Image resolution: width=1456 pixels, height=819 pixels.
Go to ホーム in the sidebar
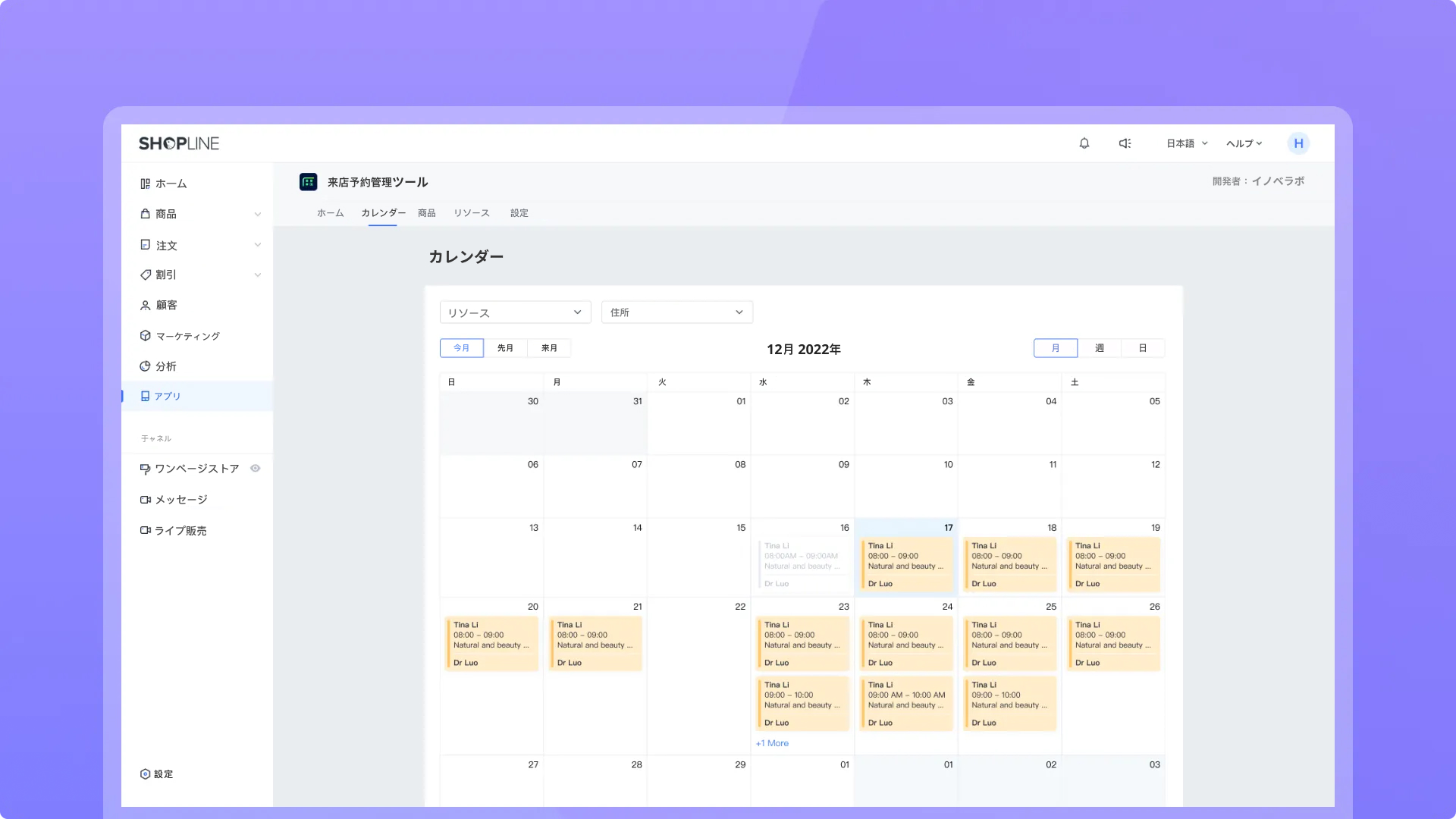click(x=171, y=184)
